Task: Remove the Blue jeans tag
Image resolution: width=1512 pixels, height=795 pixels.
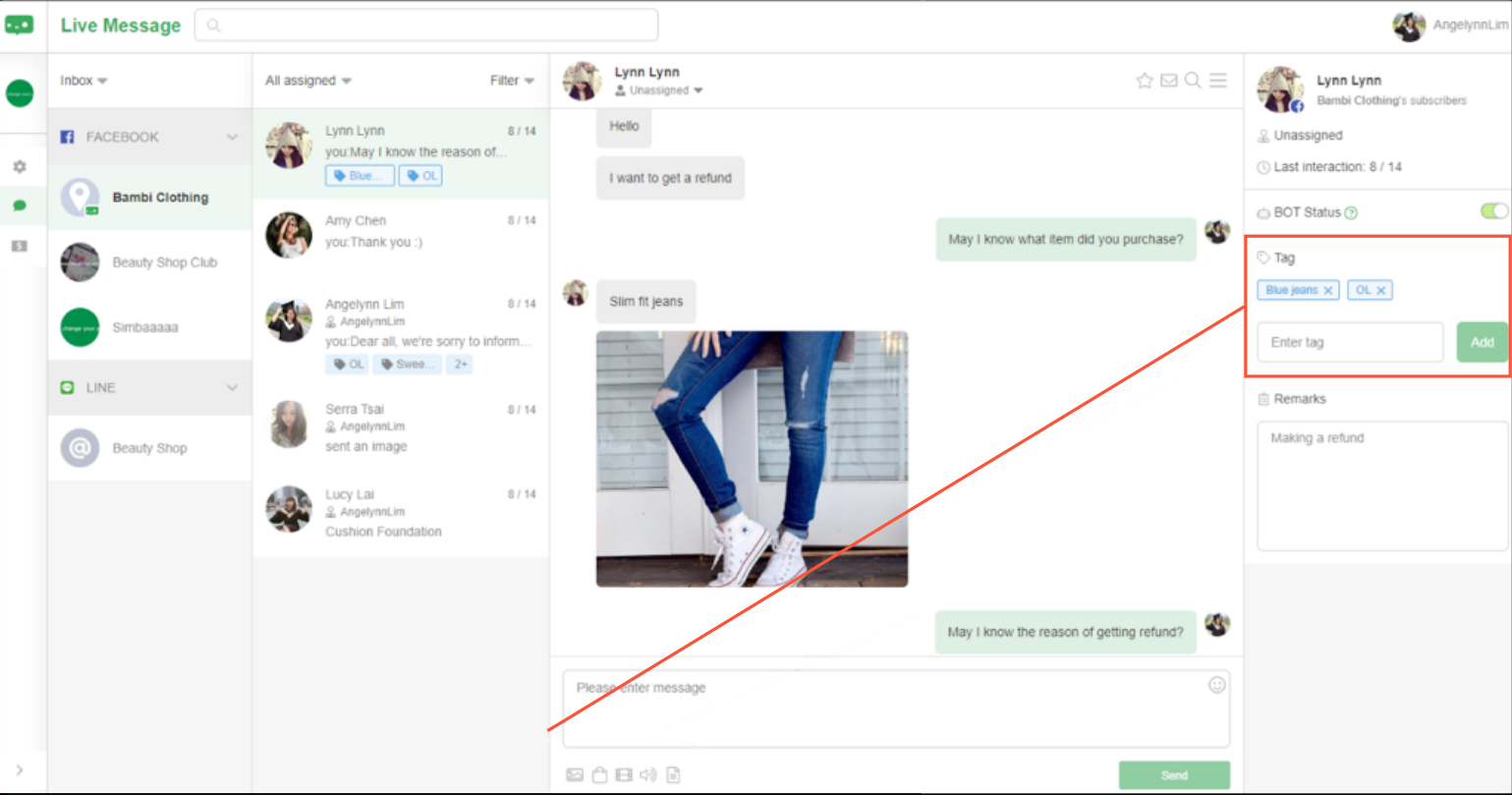Action: 1328,291
